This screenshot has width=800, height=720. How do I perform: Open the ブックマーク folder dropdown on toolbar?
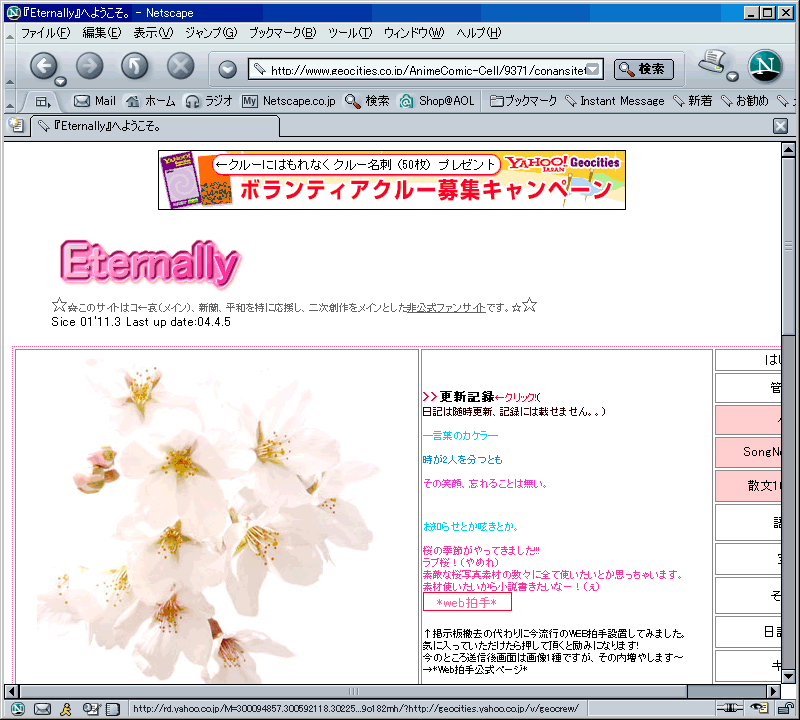click(523, 101)
